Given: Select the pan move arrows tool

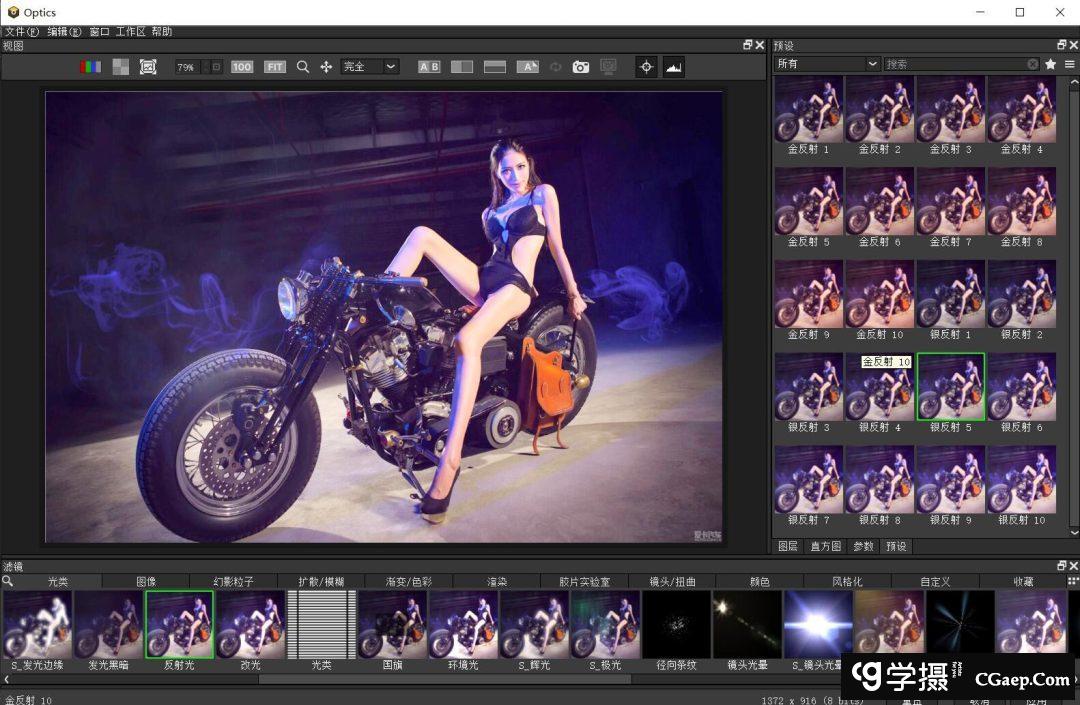Looking at the screenshot, I should pyautogui.click(x=326, y=67).
